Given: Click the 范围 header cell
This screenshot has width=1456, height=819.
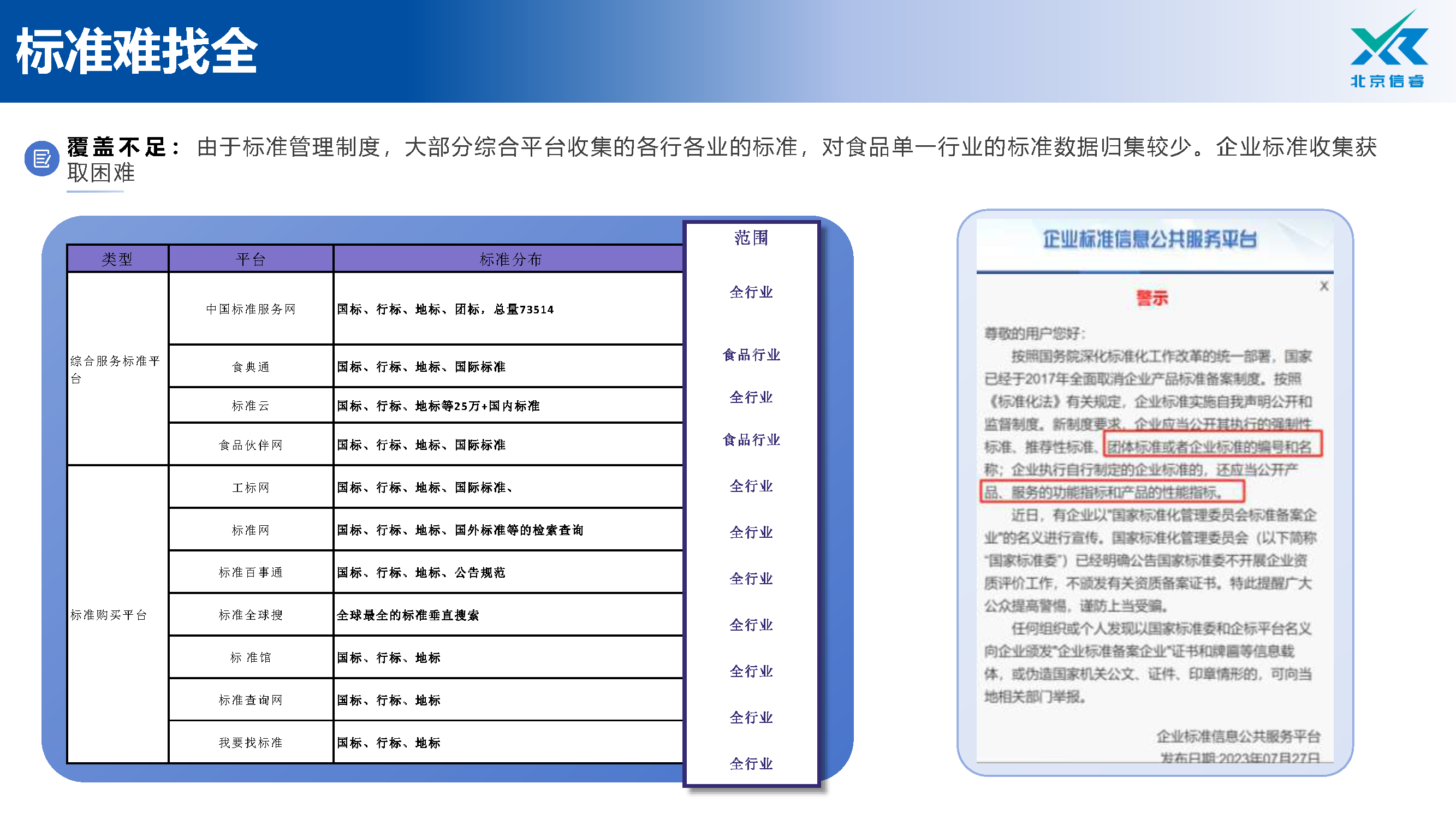Looking at the screenshot, I should pyautogui.click(x=751, y=238).
